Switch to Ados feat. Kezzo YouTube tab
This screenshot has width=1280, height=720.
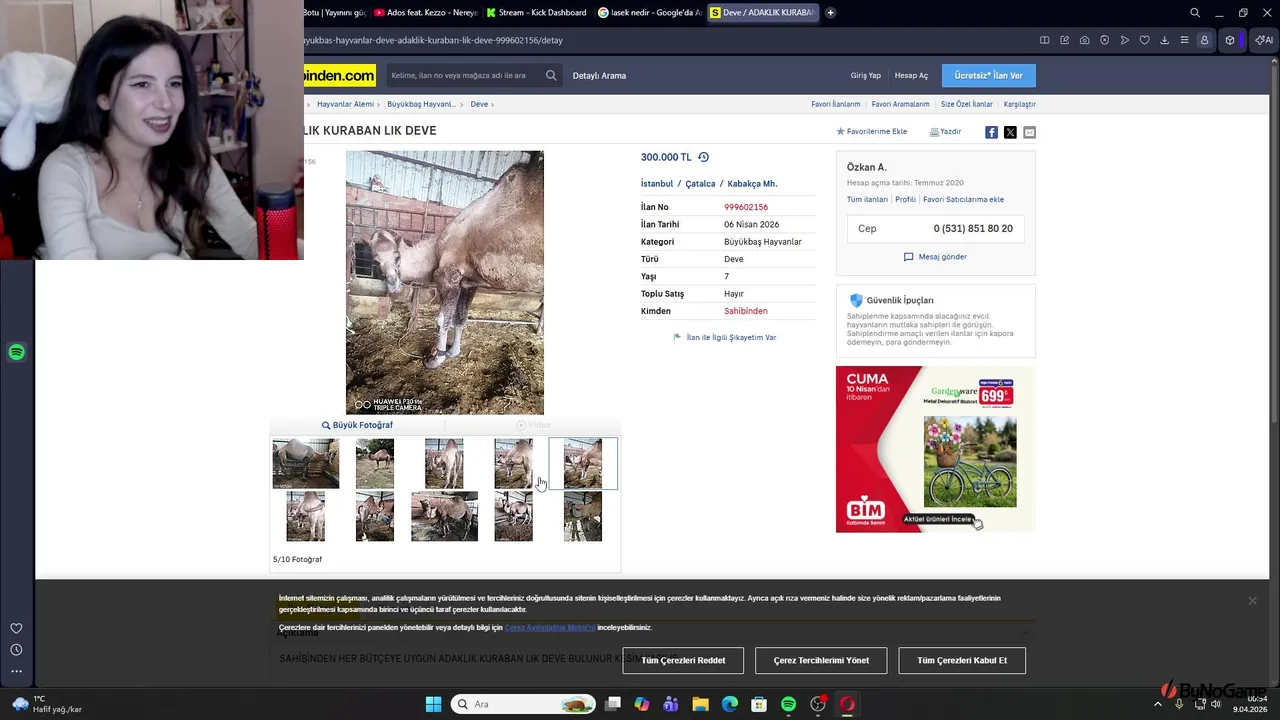[x=425, y=13]
